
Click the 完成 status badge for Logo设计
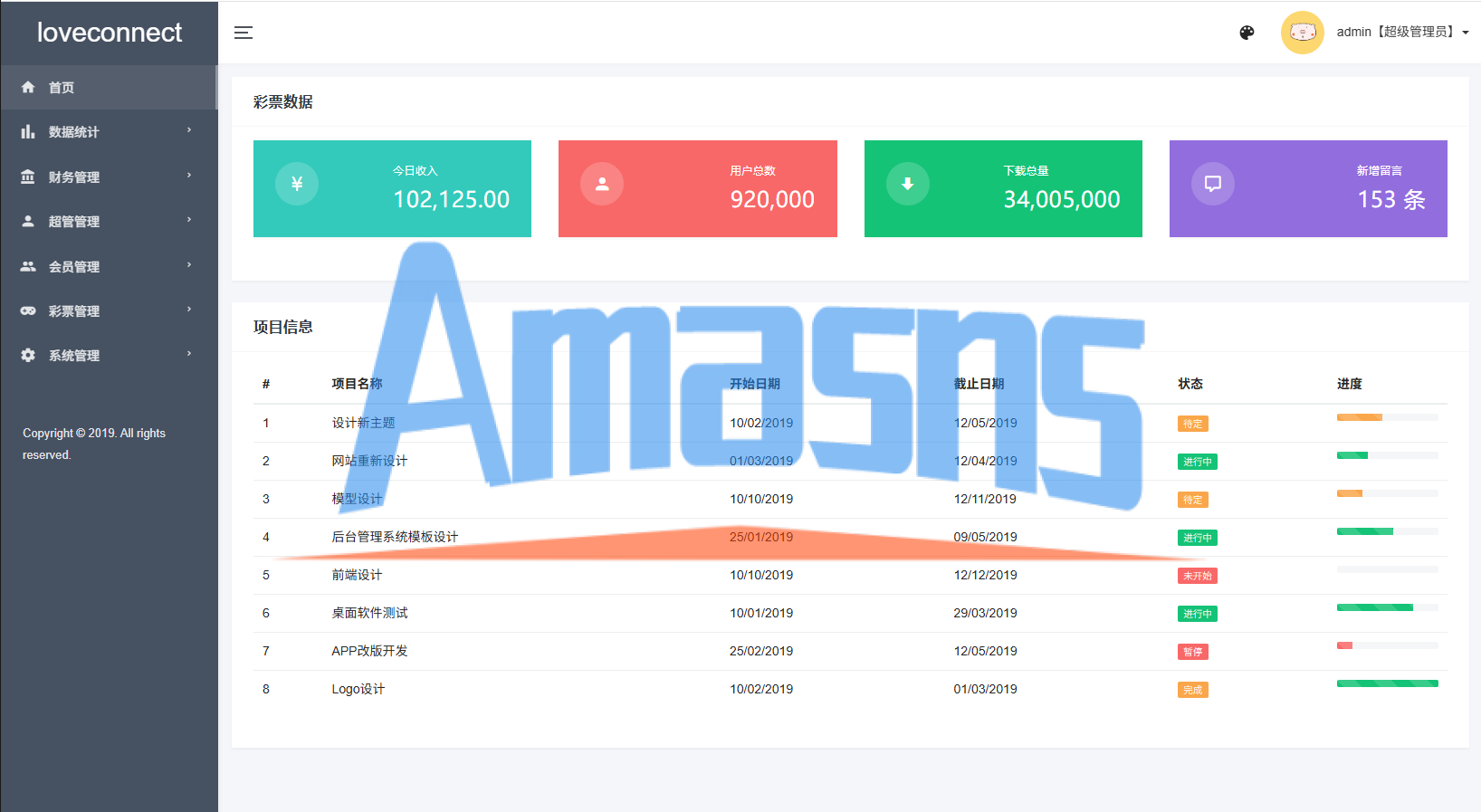(x=1192, y=690)
